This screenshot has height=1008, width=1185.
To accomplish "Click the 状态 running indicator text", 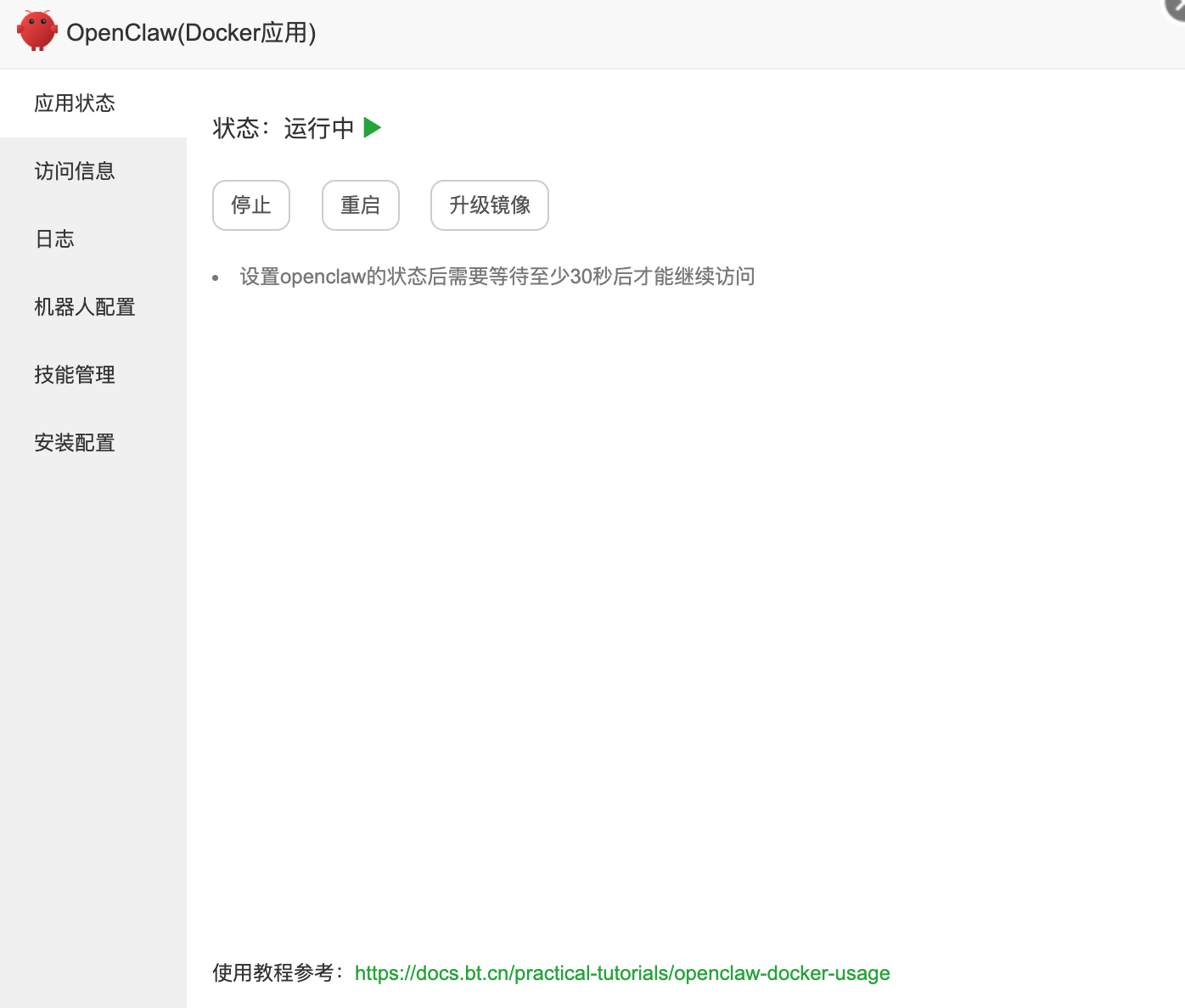I will [240, 127].
